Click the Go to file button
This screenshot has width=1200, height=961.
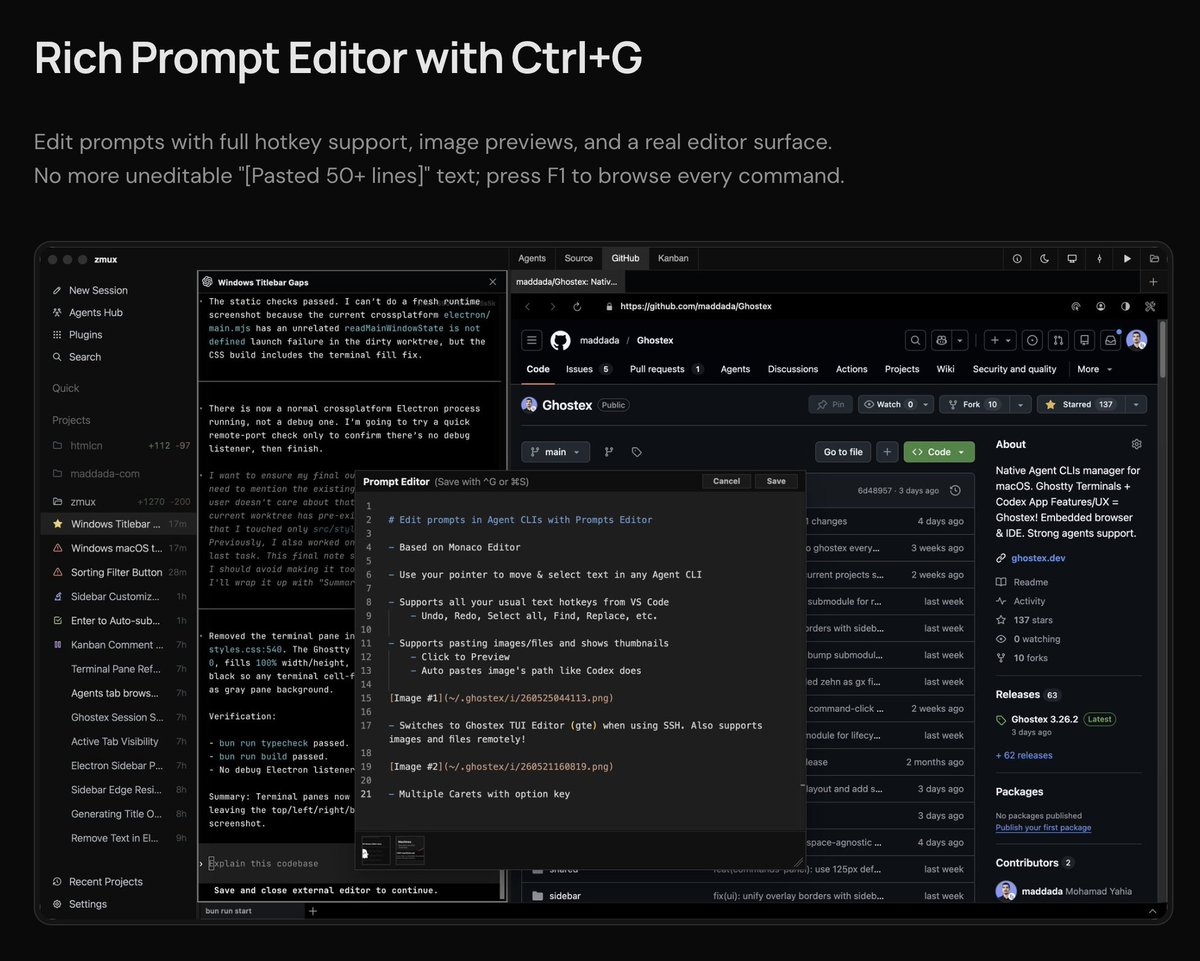[843, 452]
